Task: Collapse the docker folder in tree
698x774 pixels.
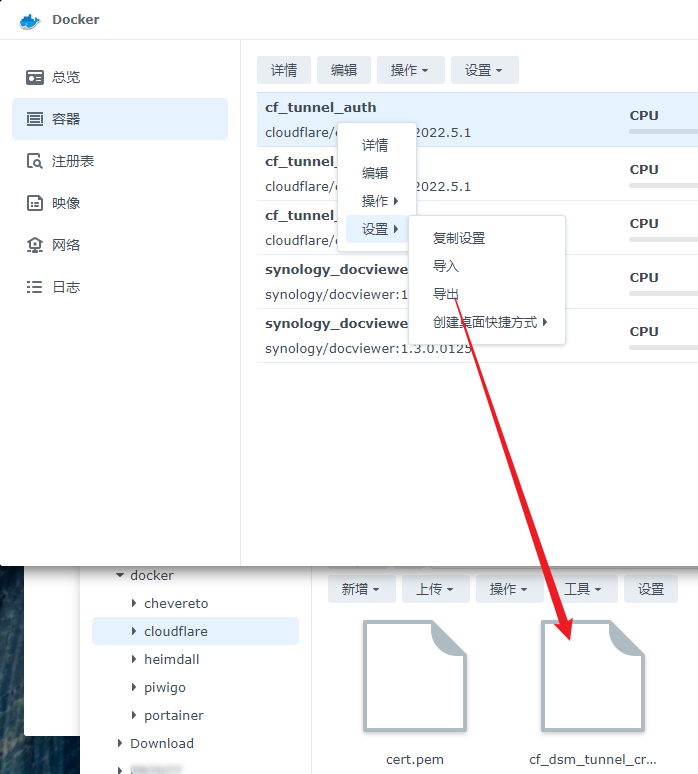Action: tap(120, 576)
